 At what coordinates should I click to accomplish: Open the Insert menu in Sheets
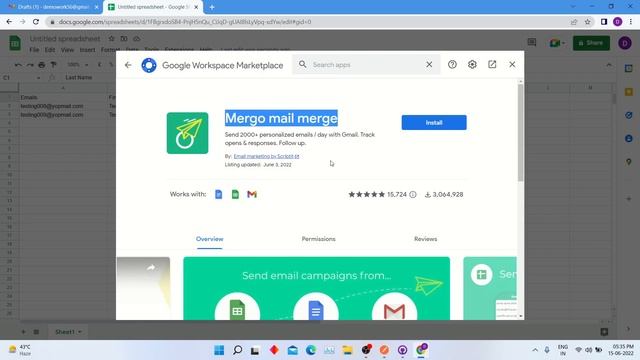[x=87, y=50]
